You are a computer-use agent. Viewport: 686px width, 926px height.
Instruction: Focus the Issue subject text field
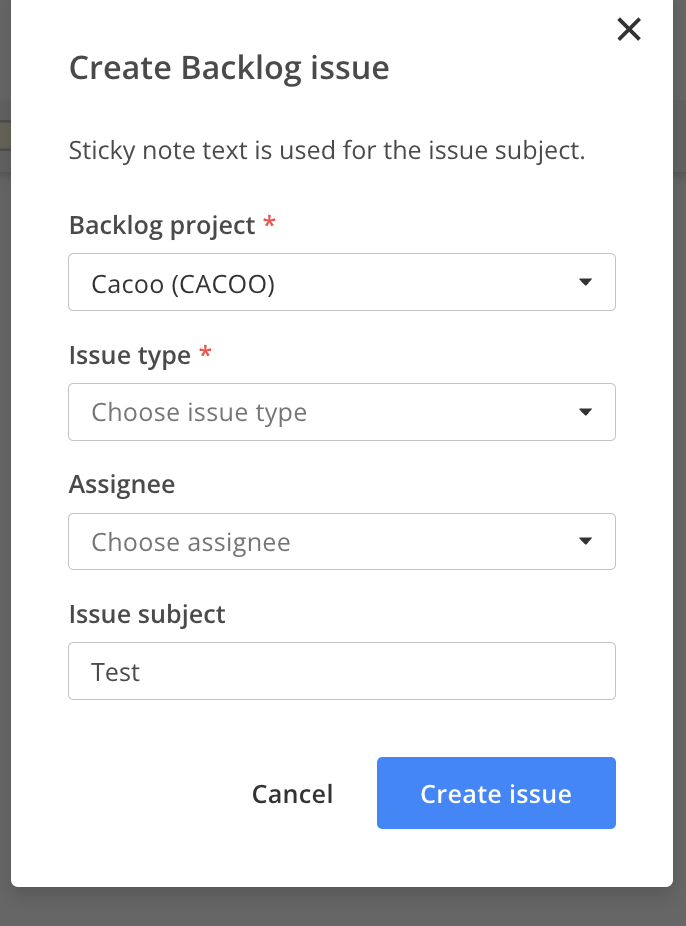point(342,671)
